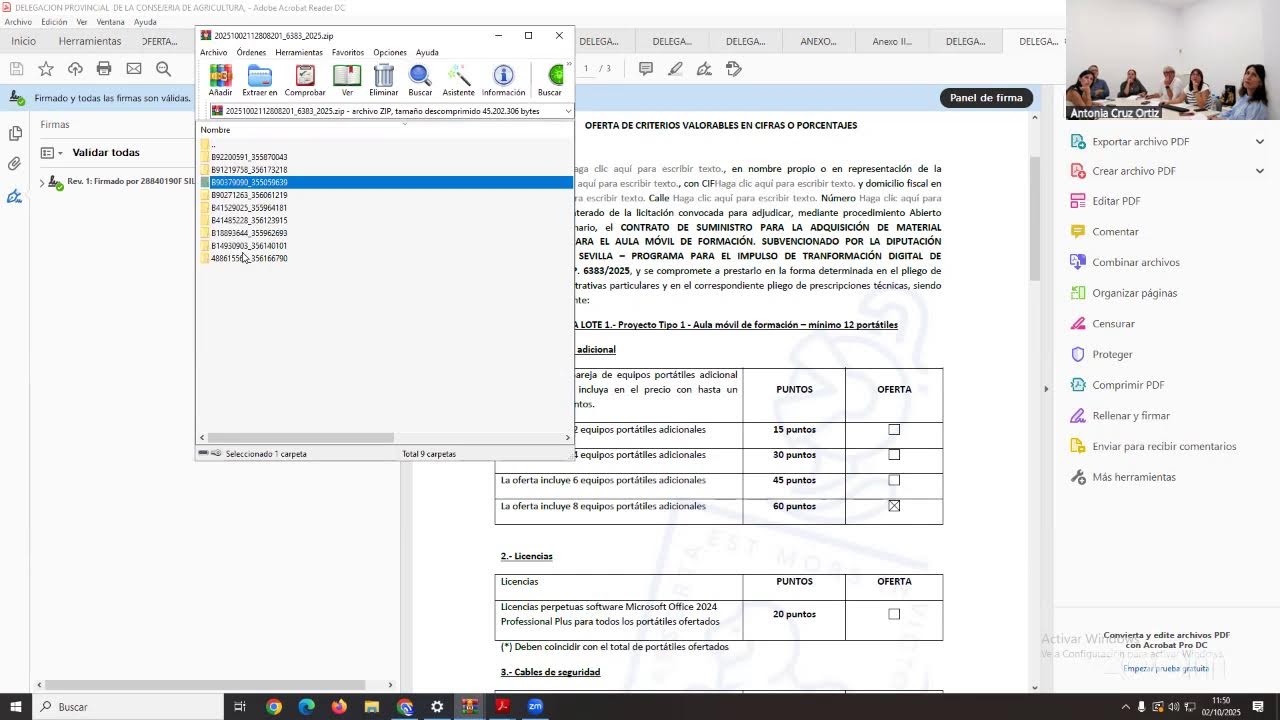Collapse the right tools pane arrow
The width and height of the screenshot is (1280, 720).
[x=1046, y=388]
